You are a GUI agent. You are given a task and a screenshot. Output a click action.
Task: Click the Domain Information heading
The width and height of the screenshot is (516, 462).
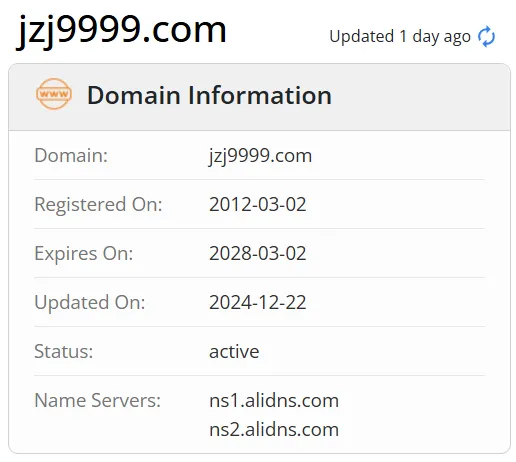(209, 95)
